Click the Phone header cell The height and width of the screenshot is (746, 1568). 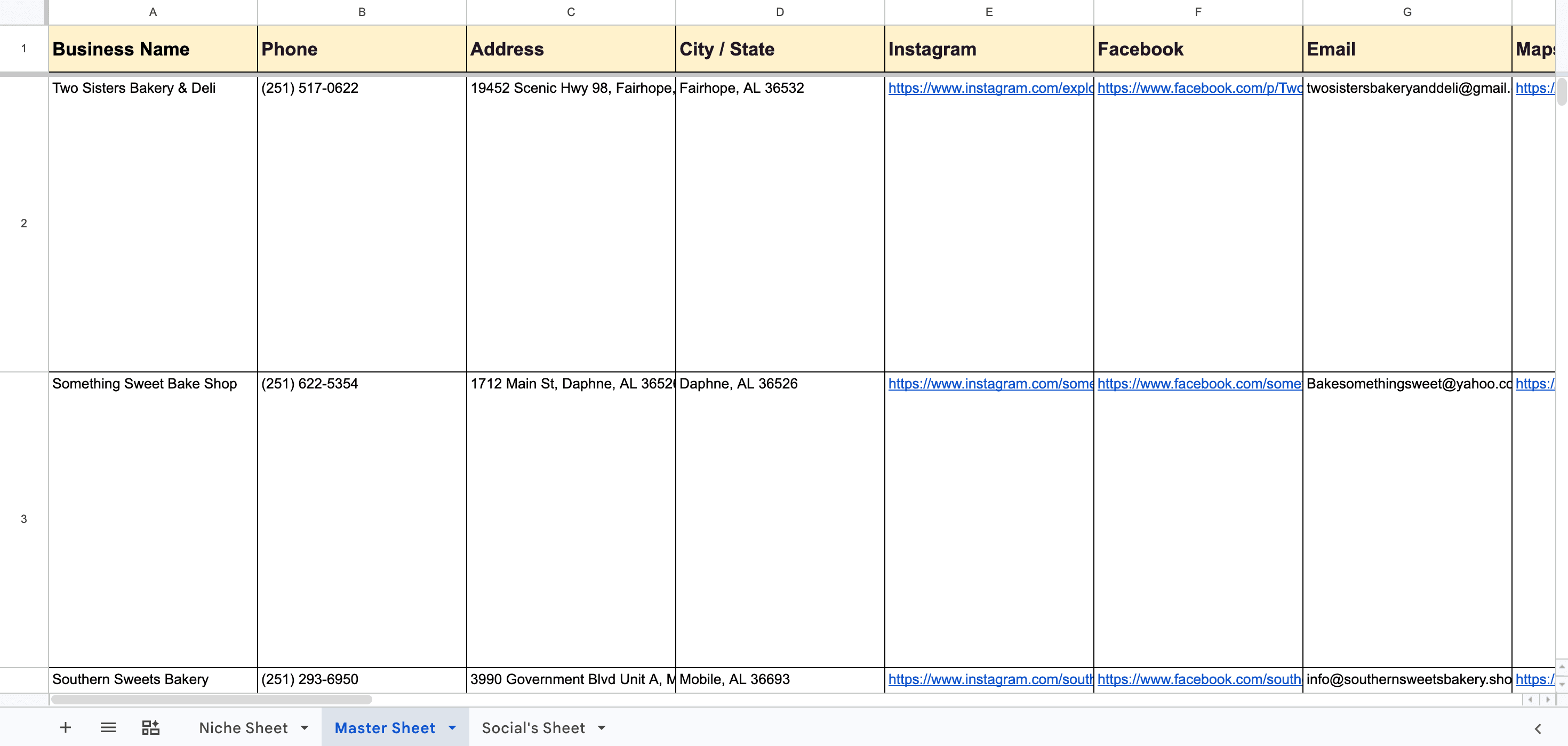(x=362, y=49)
